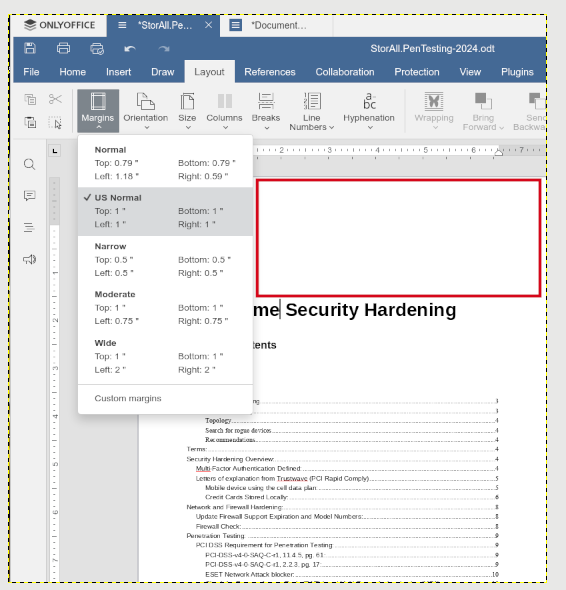Open the Hyphenation dropdown

(369, 111)
